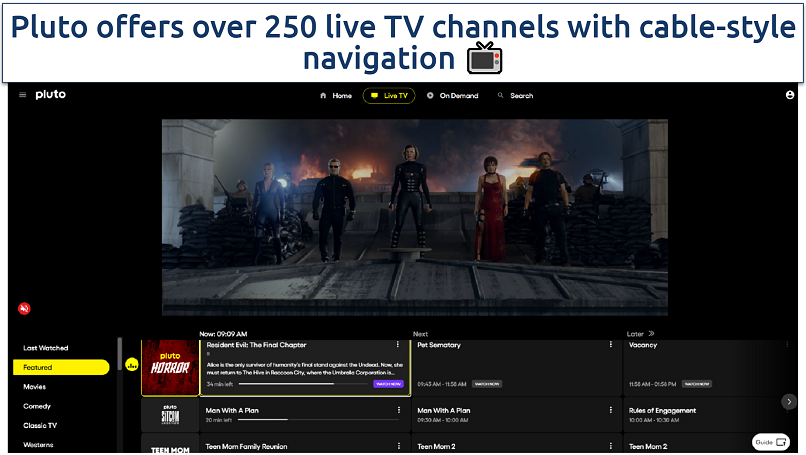Unmute audio with the red mute button
This screenshot has height=455, width=806.
pyautogui.click(x=24, y=308)
